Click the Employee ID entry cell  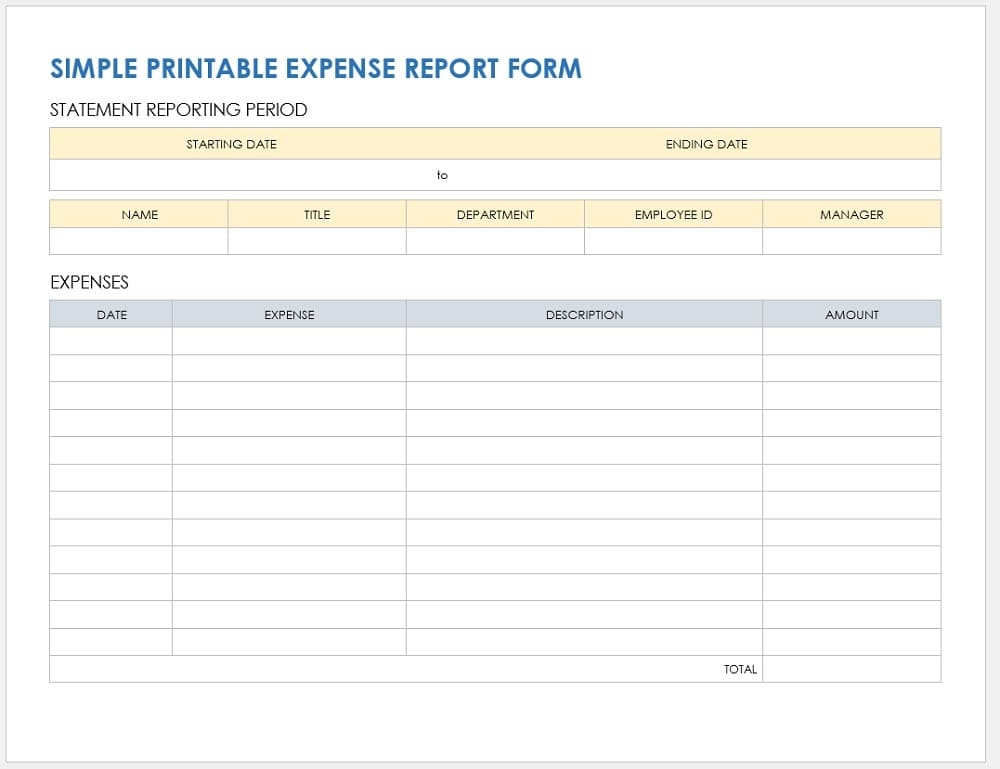click(672, 241)
